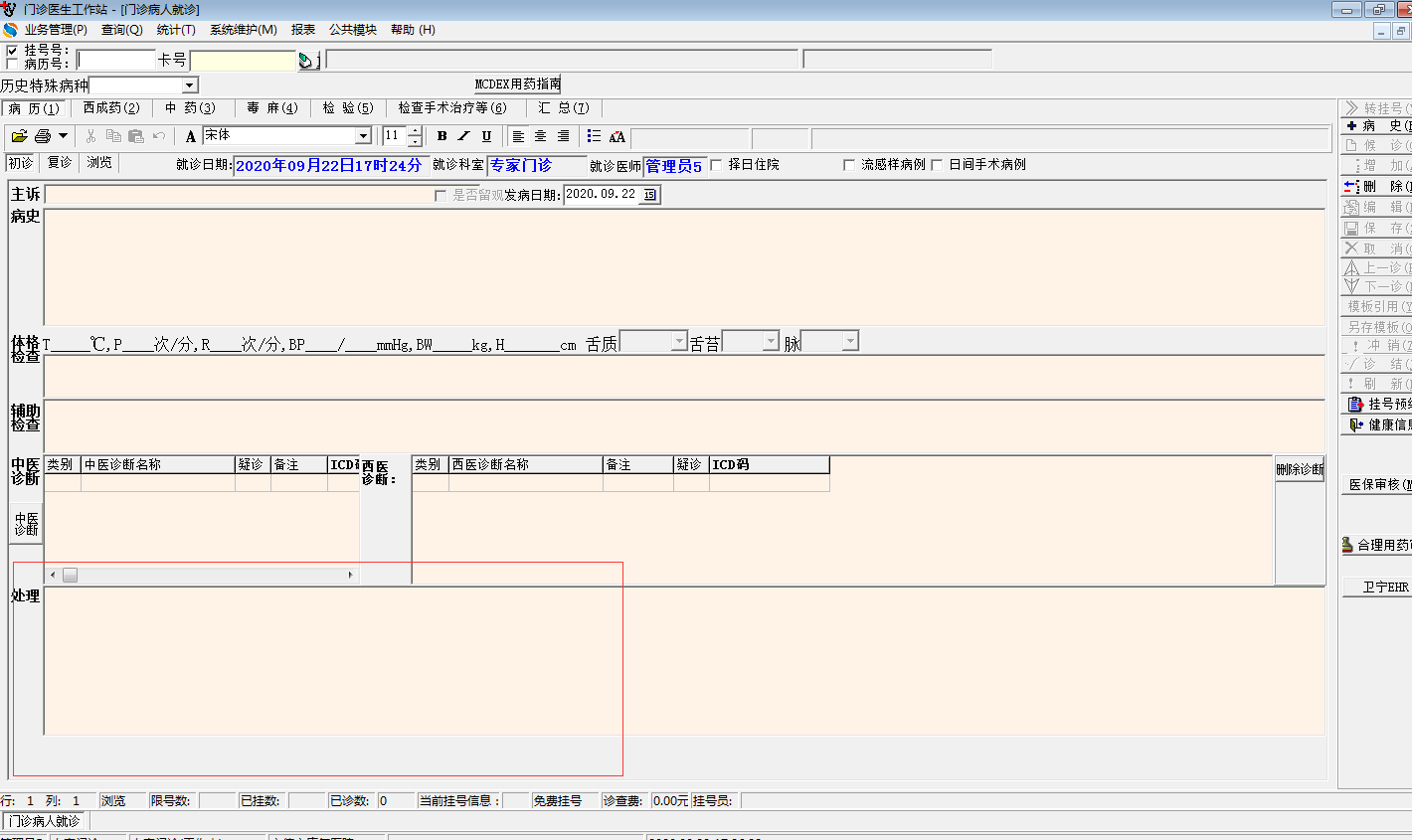Increase font size with stepper up arrow
The image size is (1412, 840).
tap(415, 131)
